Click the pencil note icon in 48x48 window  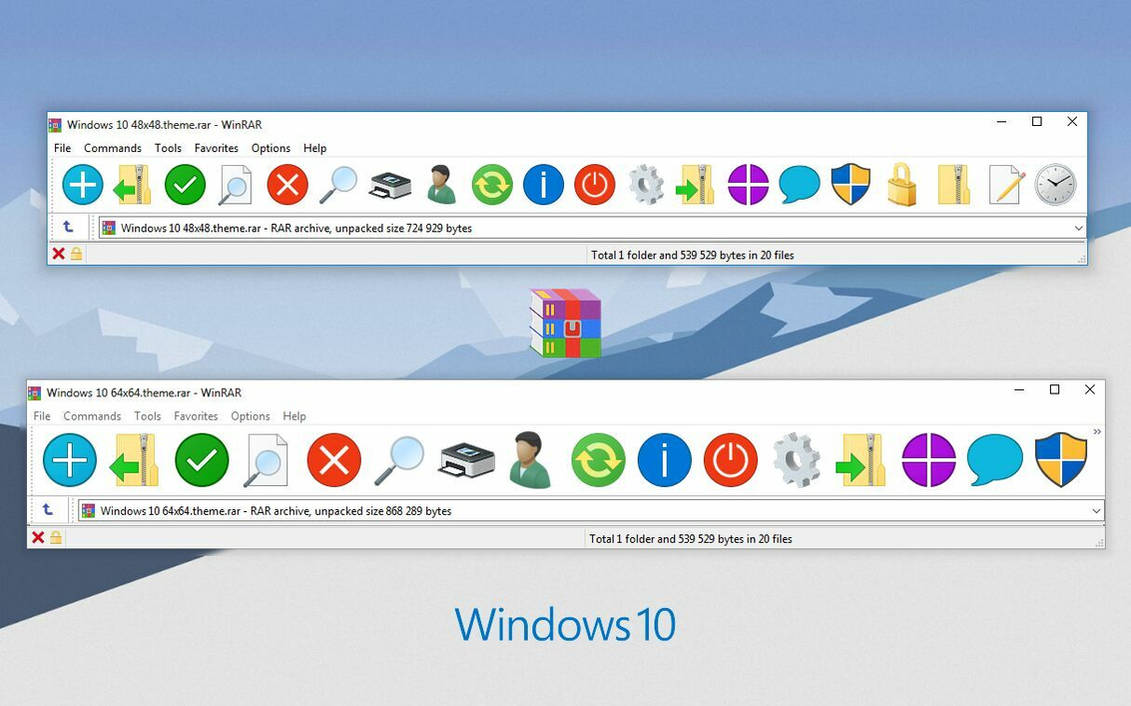[x=1006, y=185]
